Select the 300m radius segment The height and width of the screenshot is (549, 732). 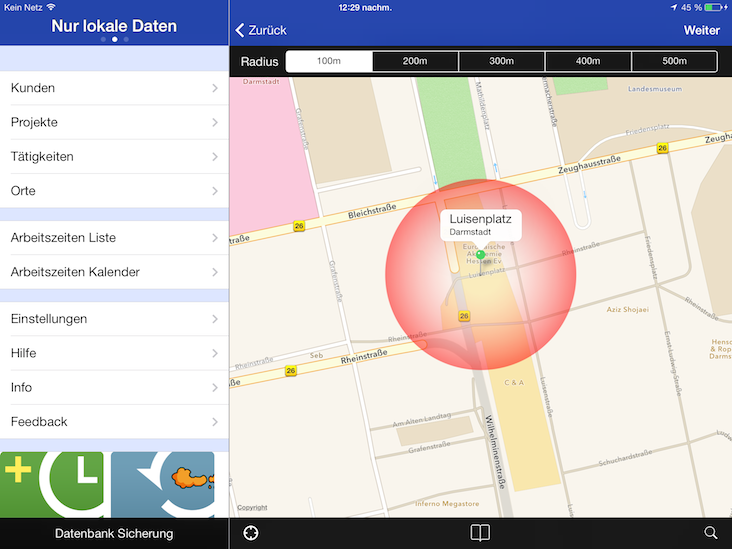[x=501, y=61]
